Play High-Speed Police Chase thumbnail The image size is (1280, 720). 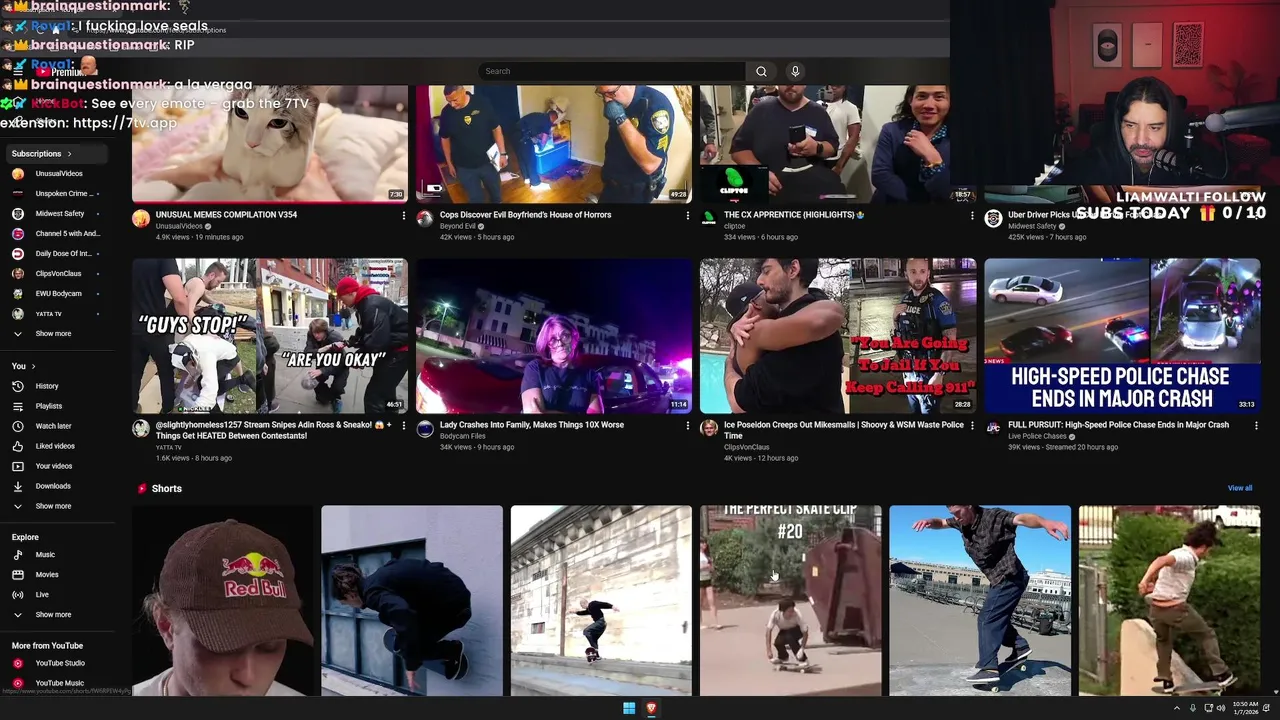[1122, 336]
